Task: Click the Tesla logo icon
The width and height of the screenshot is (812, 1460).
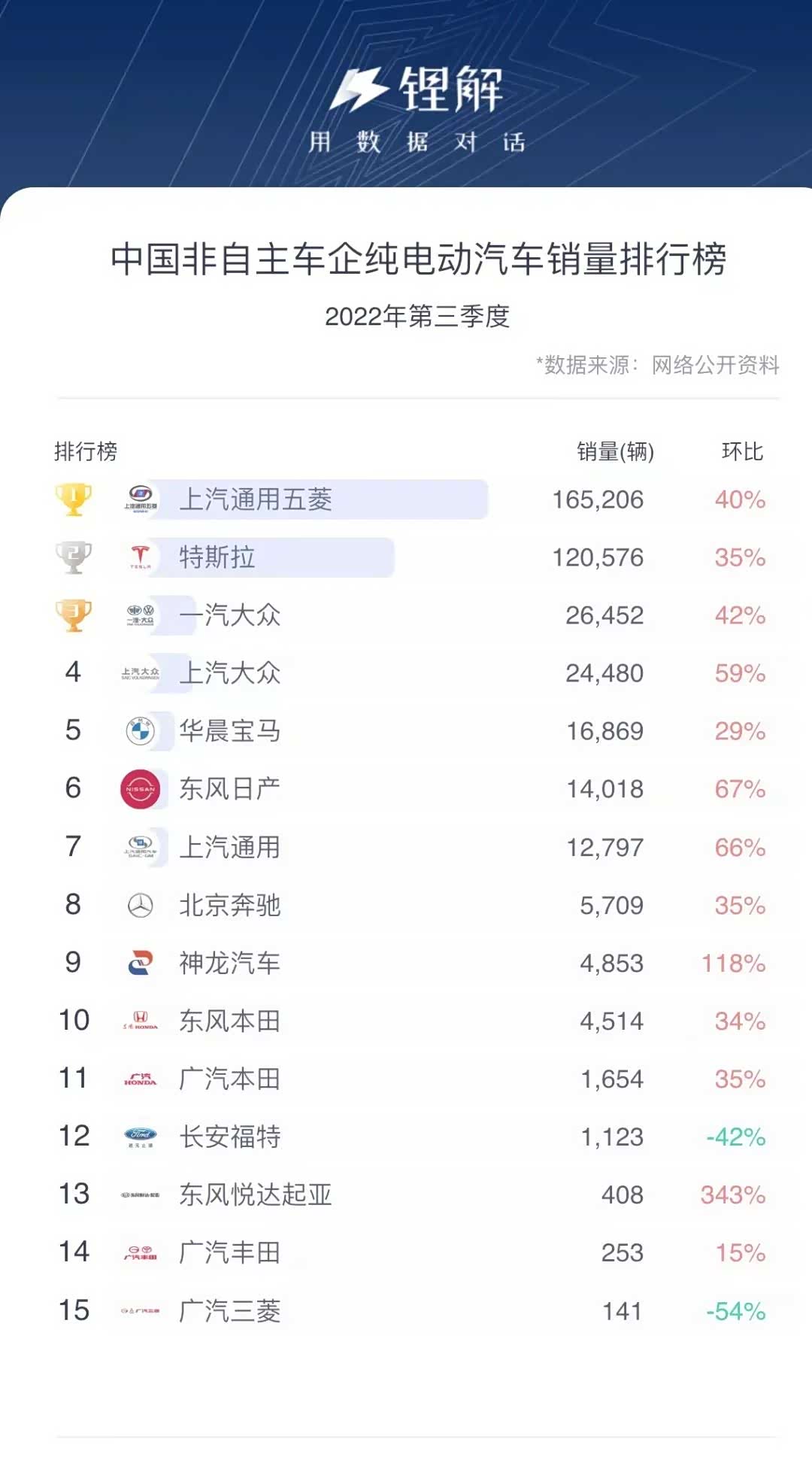Action: click(x=141, y=557)
